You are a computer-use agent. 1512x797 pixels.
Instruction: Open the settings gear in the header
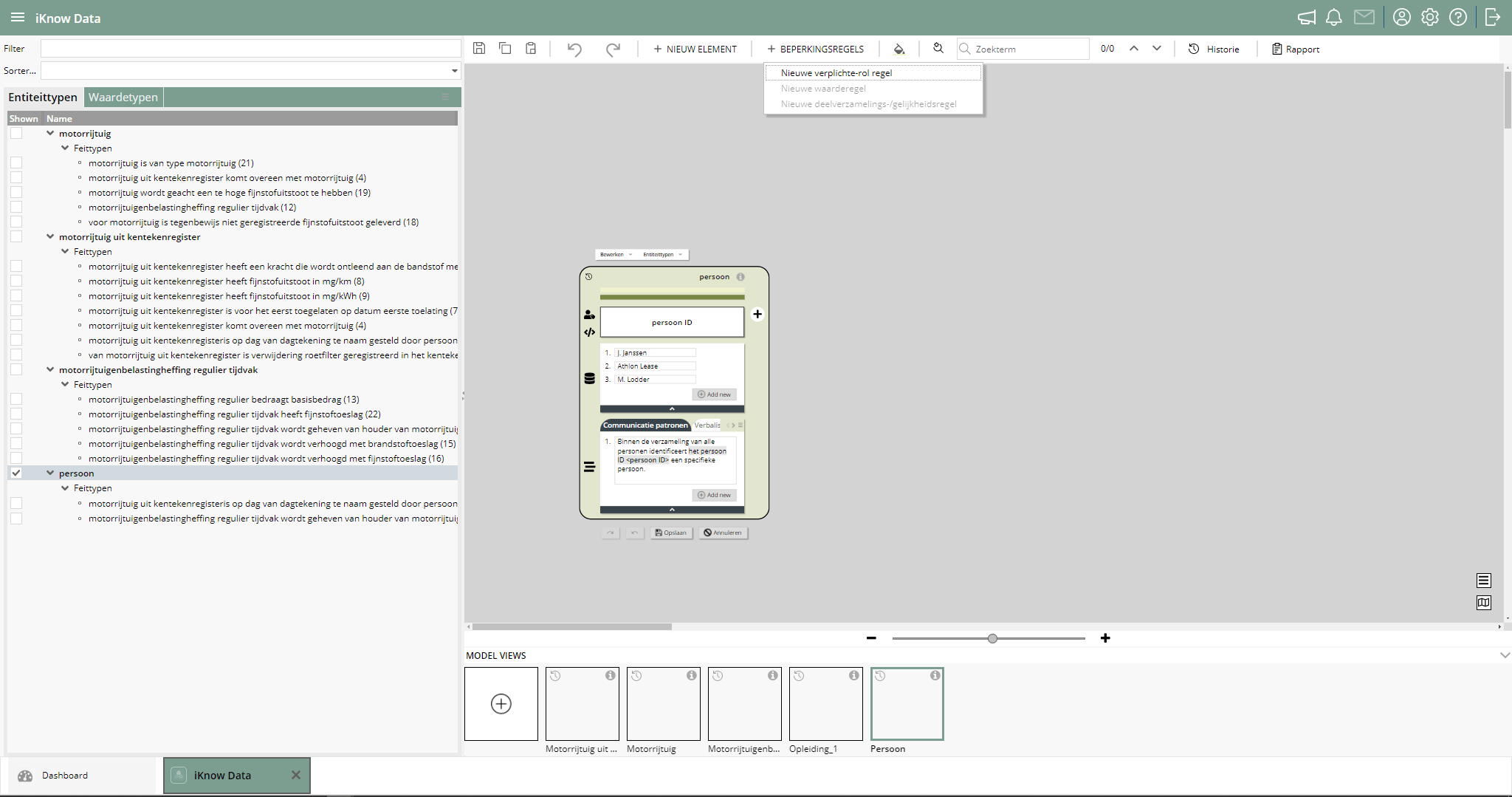(1430, 18)
